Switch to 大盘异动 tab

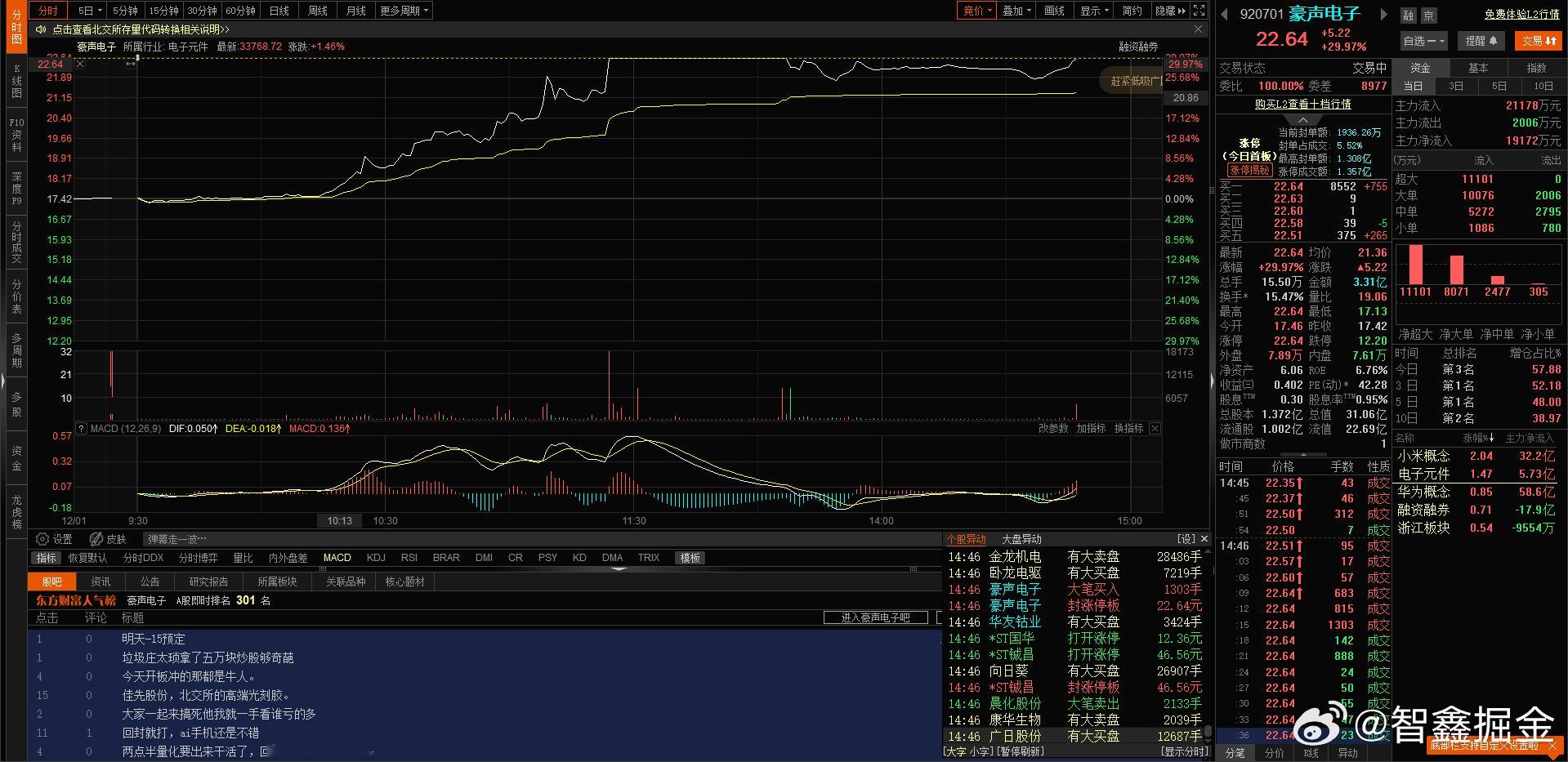click(x=1021, y=539)
